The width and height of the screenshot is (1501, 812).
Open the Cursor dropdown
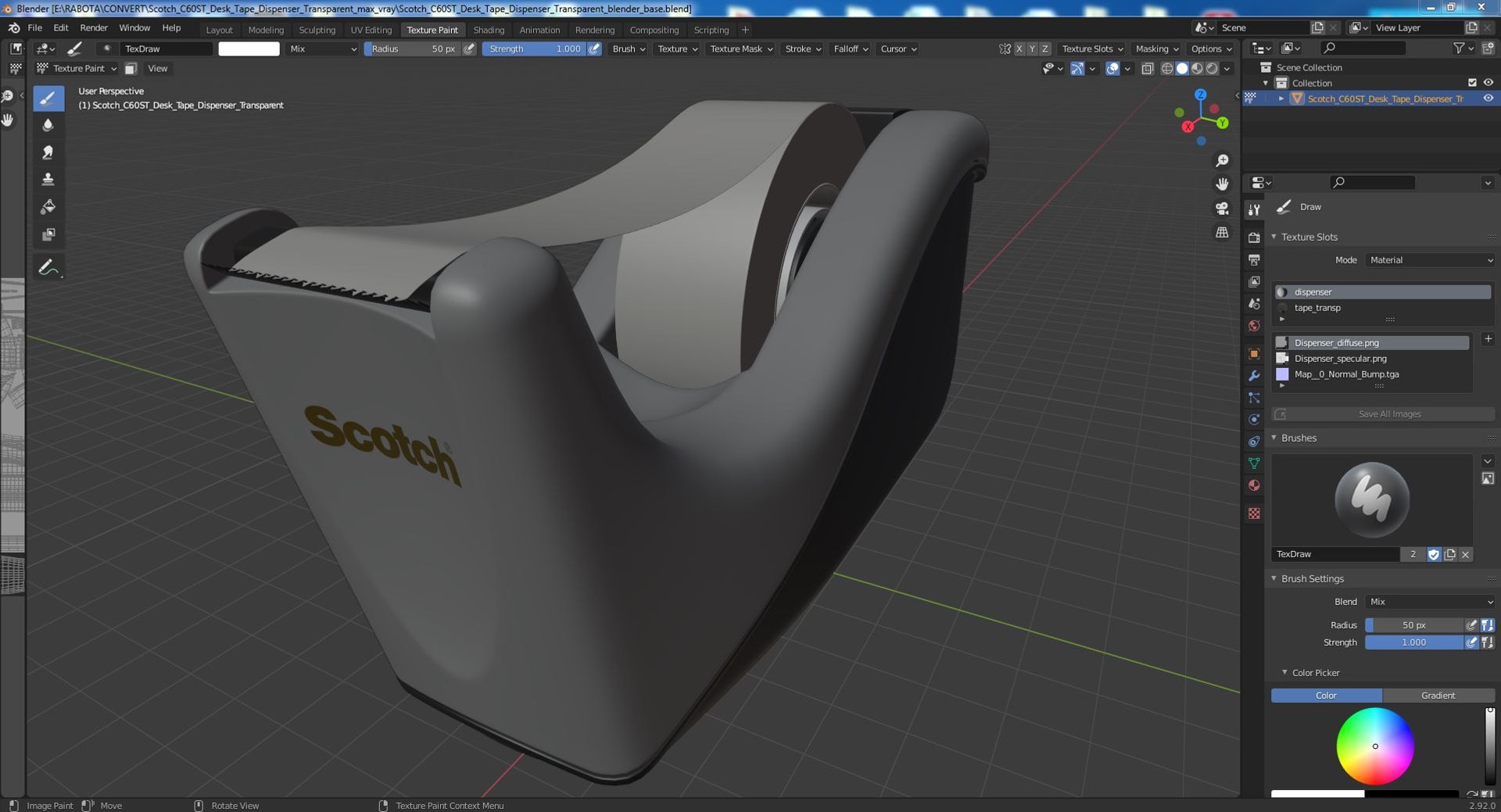coord(898,48)
